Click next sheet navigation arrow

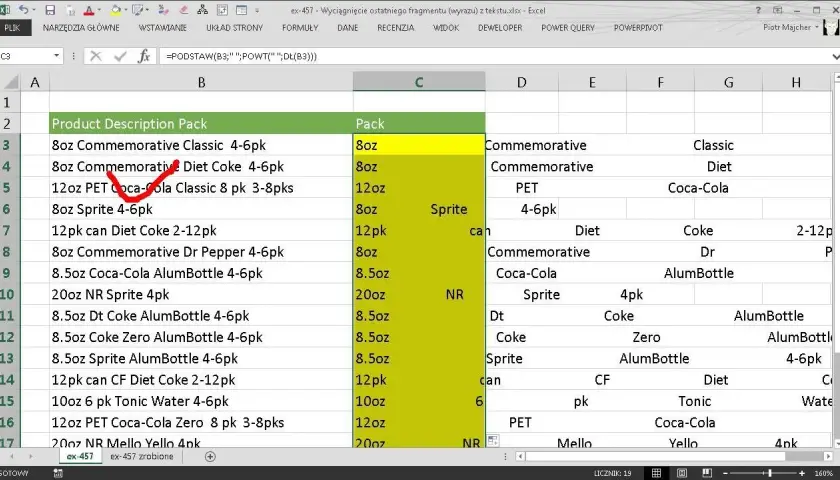31,456
